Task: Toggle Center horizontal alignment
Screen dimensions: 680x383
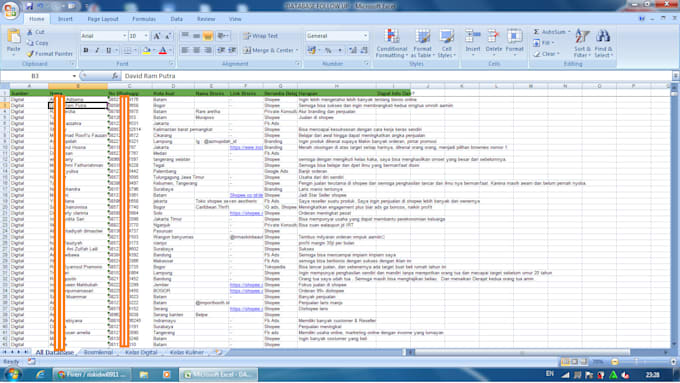Action: point(196,50)
